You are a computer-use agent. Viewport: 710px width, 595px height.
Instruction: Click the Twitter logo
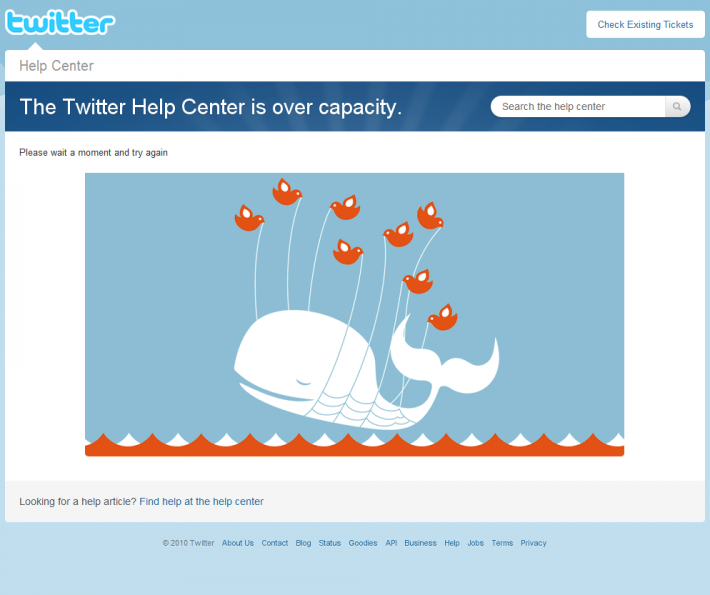60,23
